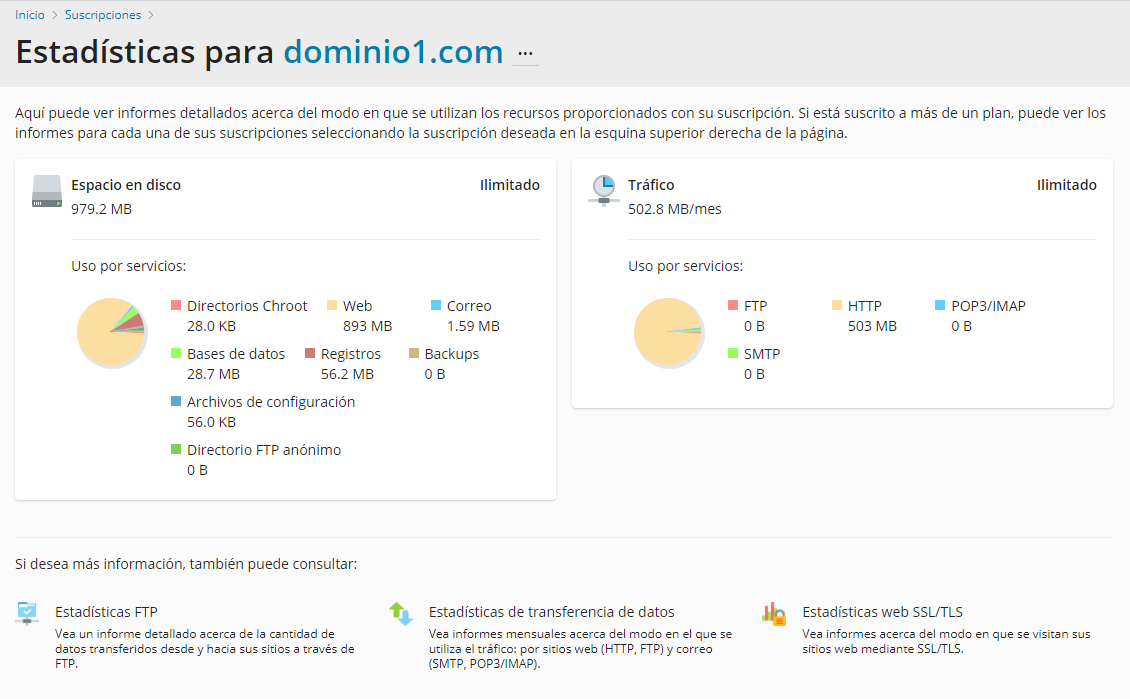Click the HTTP legend color swatch
The height and width of the screenshot is (699, 1130).
(837, 305)
